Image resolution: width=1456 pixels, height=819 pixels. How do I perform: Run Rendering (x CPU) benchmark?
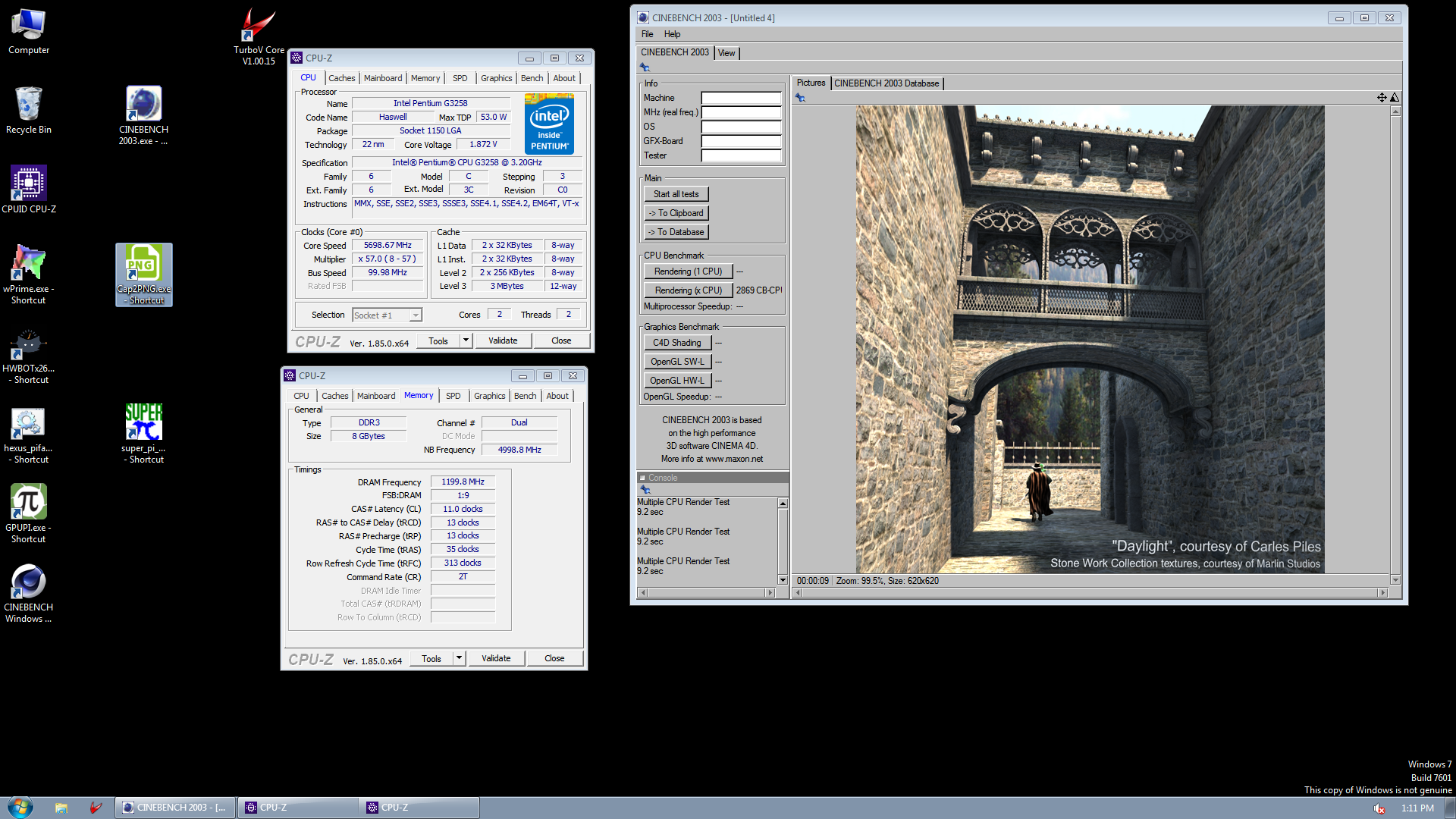tap(688, 290)
